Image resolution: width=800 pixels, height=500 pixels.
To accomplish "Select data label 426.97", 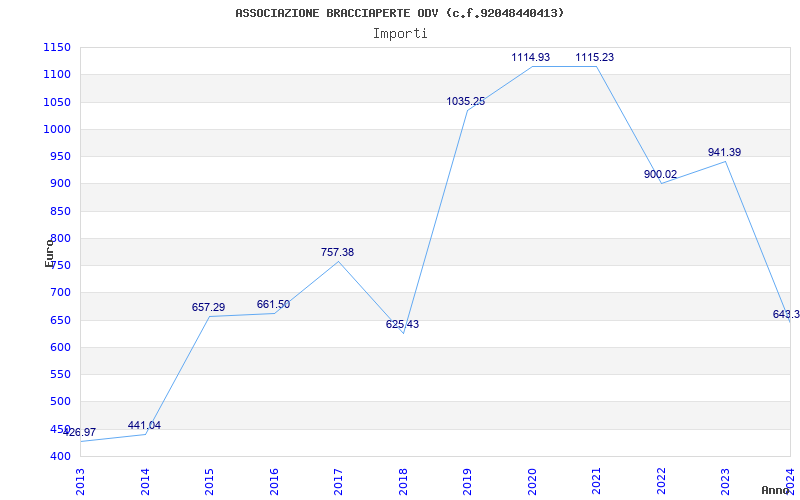I will click(79, 432).
